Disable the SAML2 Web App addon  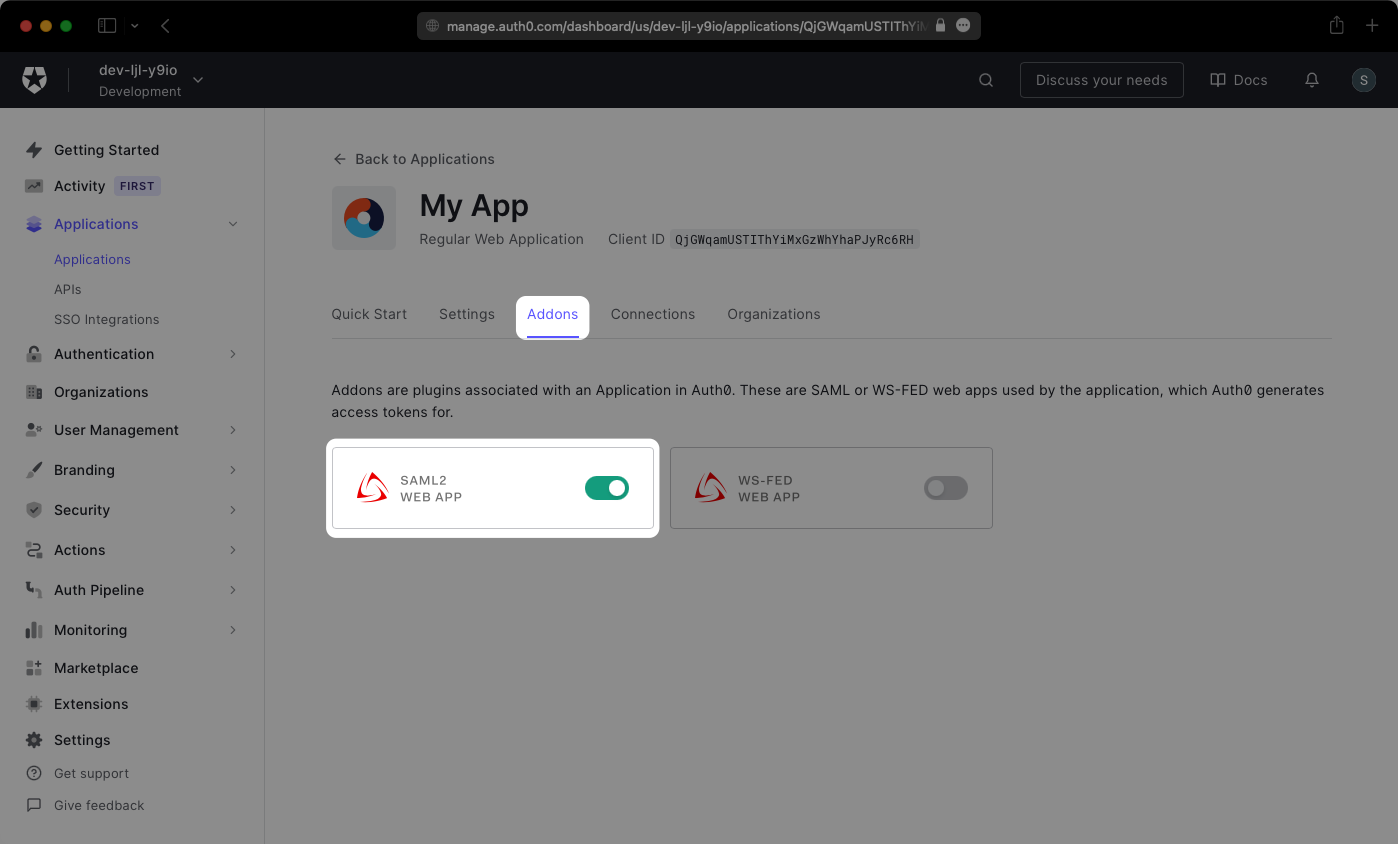[x=606, y=487]
